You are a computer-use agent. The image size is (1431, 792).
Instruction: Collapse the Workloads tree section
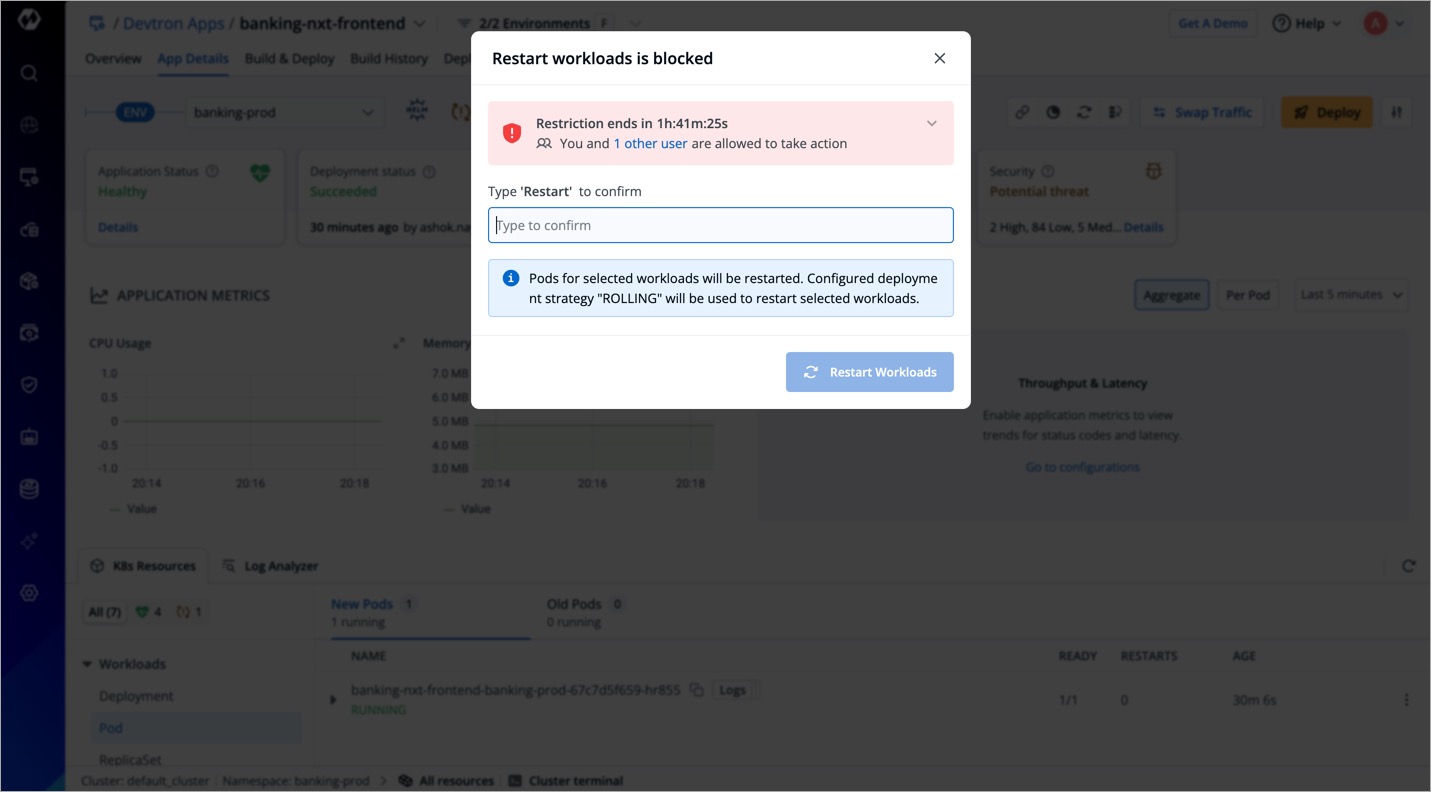[88, 664]
